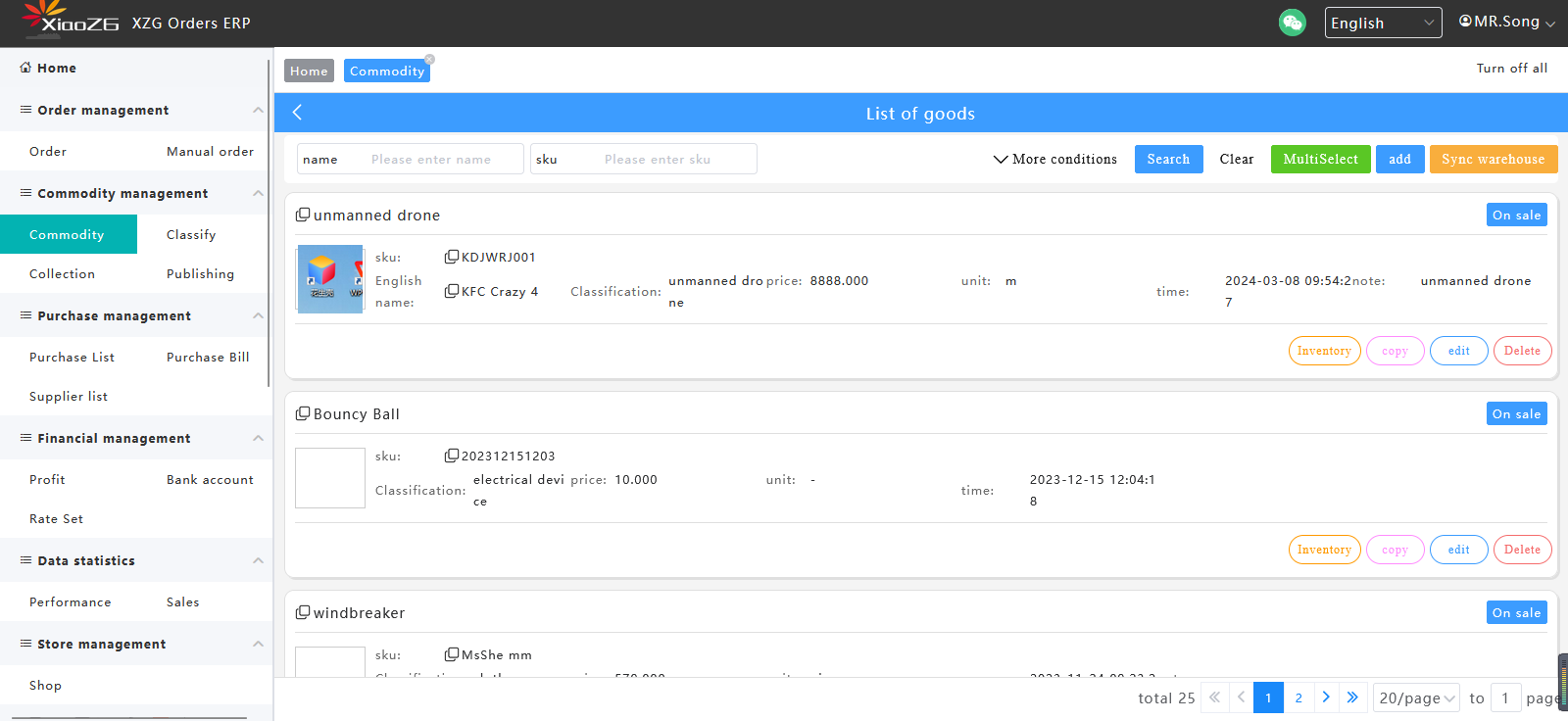The height and width of the screenshot is (721, 1568).
Task: Open the English language dropdown
Action: pyautogui.click(x=1382, y=23)
